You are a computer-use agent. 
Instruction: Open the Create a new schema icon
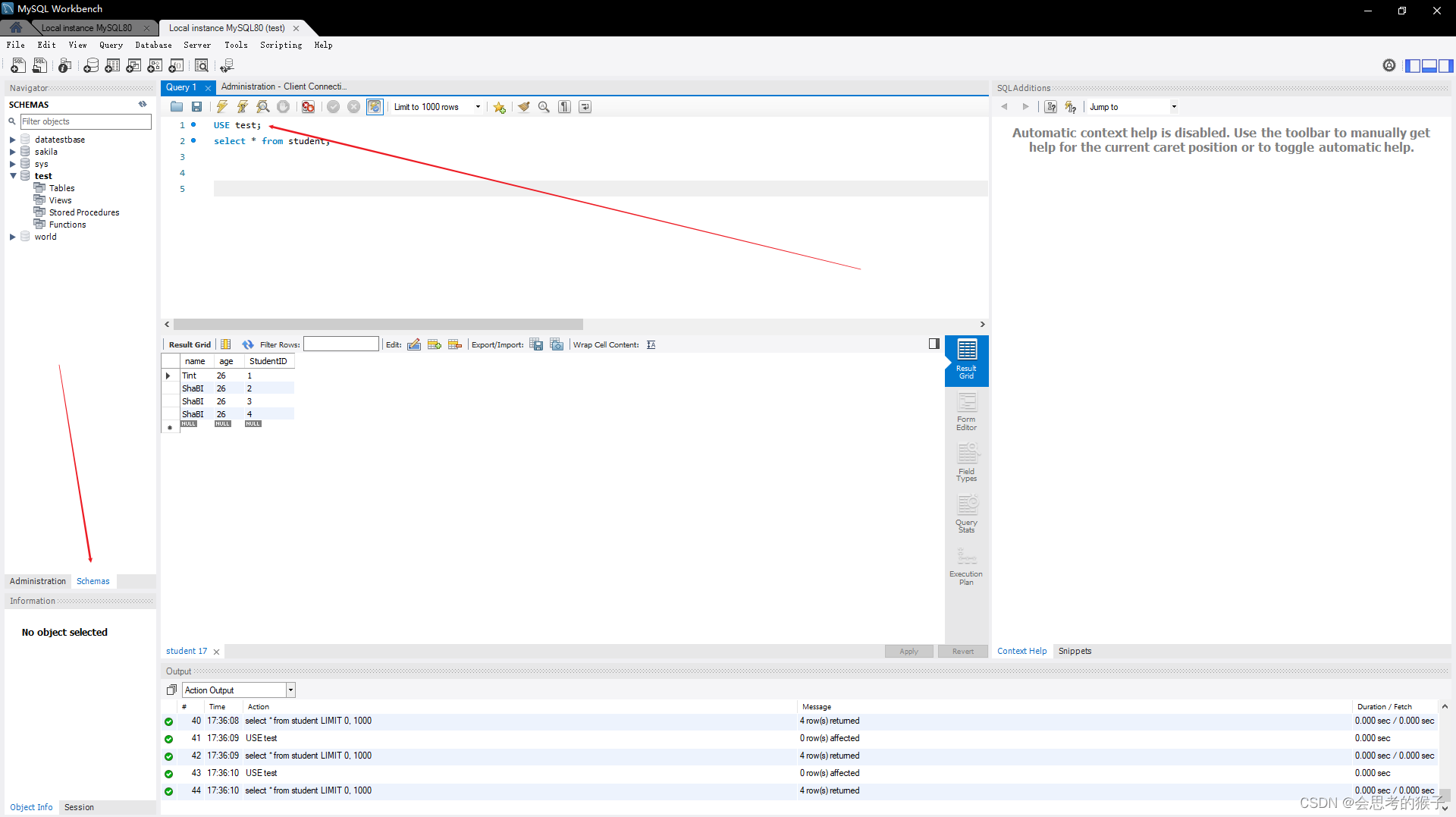91,65
